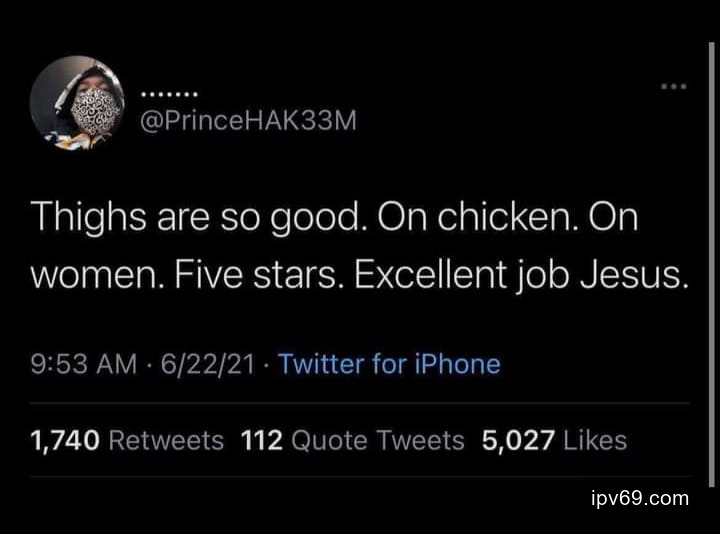
Task: Click the 112 quote count number
Action: pyautogui.click(x=261, y=440)
